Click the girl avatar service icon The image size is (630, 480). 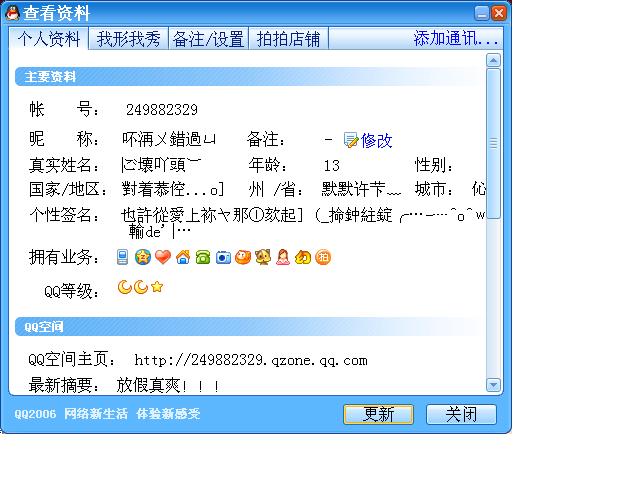(x=283, y=257)
